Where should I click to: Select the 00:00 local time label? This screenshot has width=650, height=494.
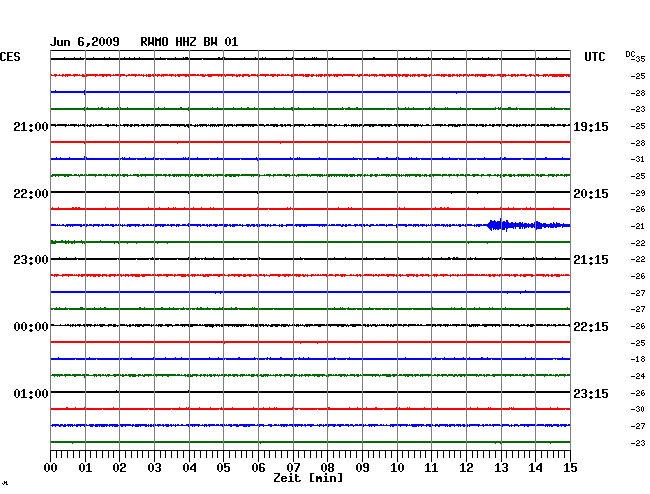(31, 327)
